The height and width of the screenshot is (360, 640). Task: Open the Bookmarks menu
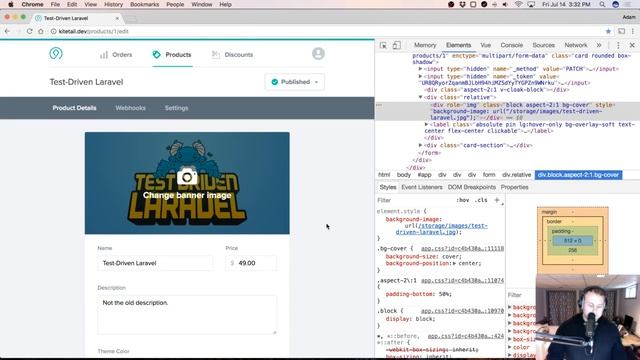click(x=144, y=4)
